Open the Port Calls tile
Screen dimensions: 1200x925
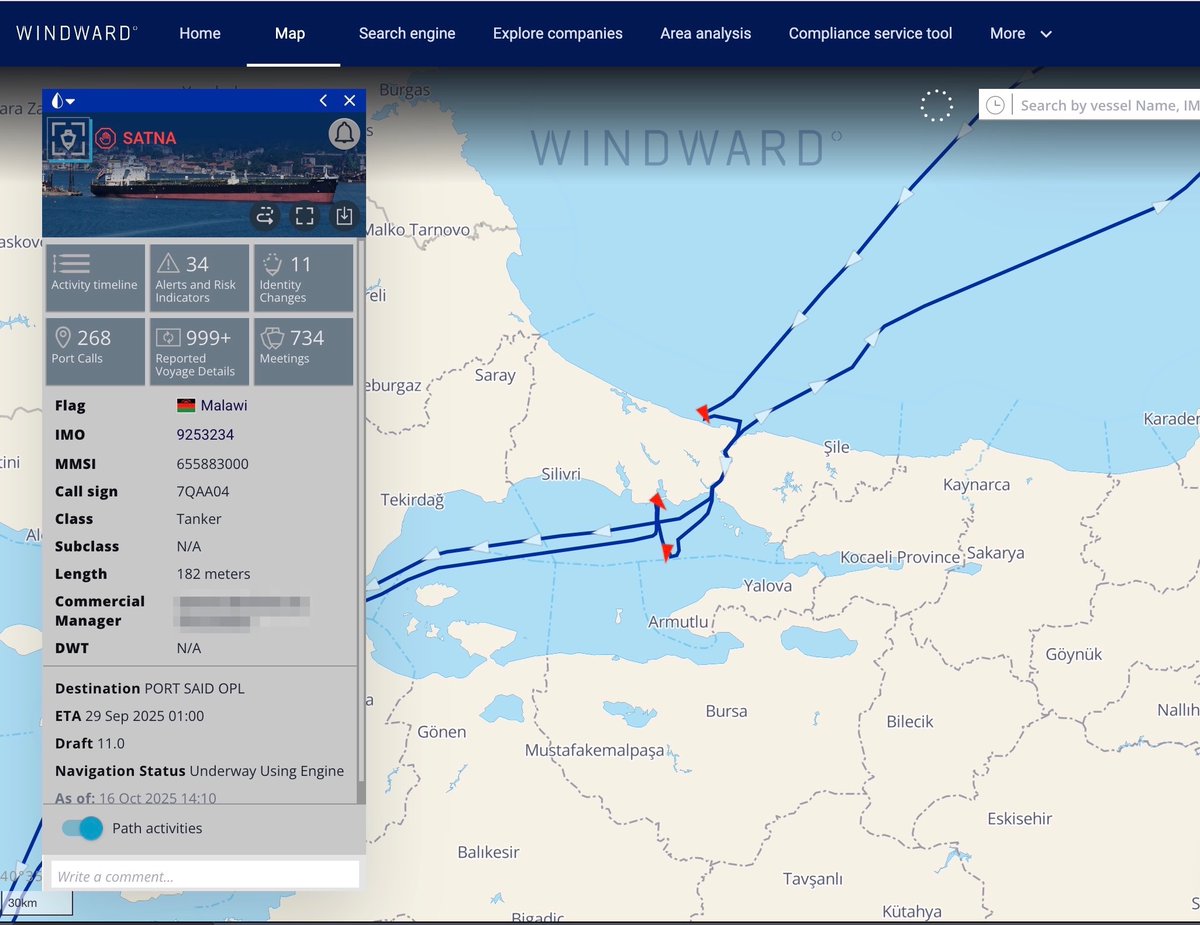pos(95,351)
